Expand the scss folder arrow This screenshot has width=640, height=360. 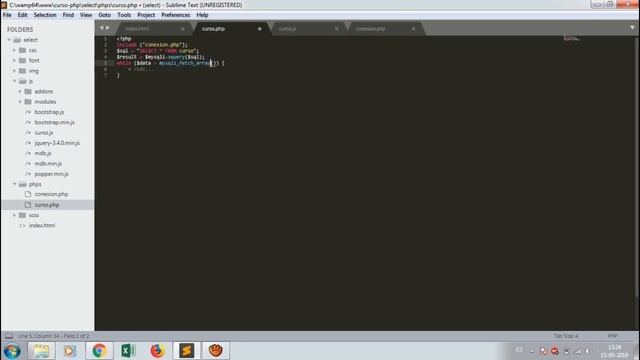point(14,215)
